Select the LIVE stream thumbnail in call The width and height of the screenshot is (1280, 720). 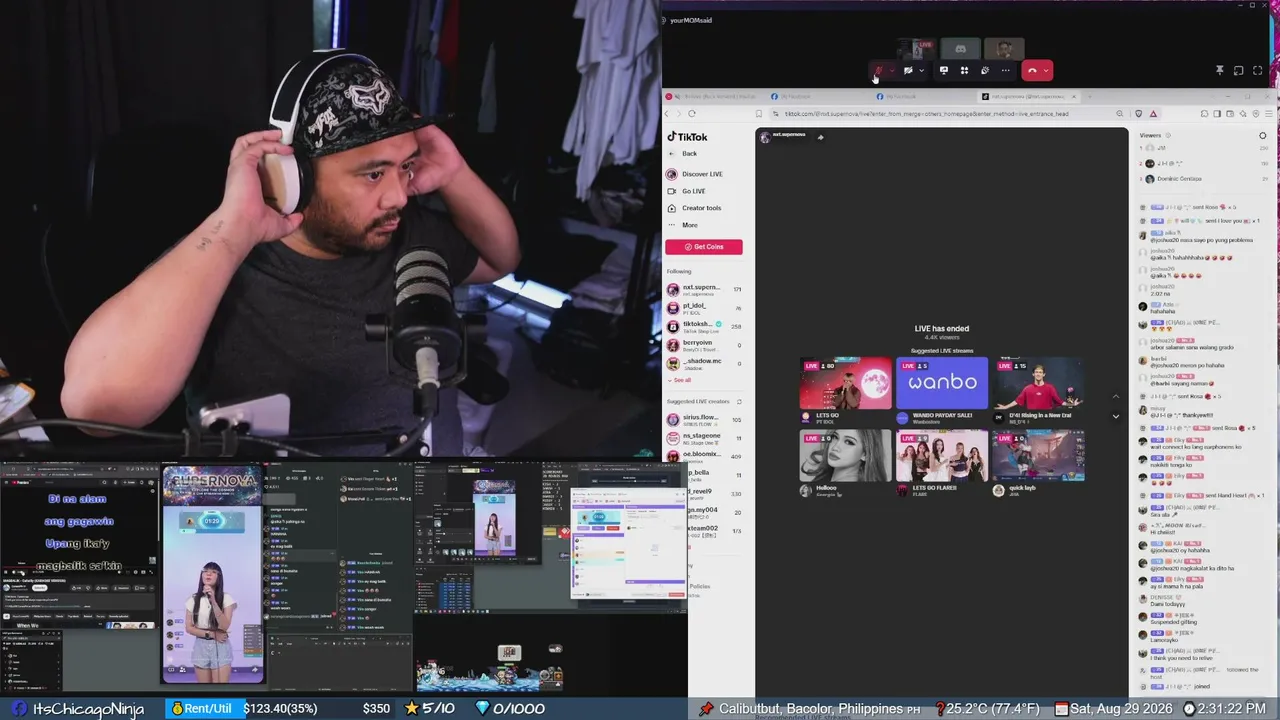916,49
